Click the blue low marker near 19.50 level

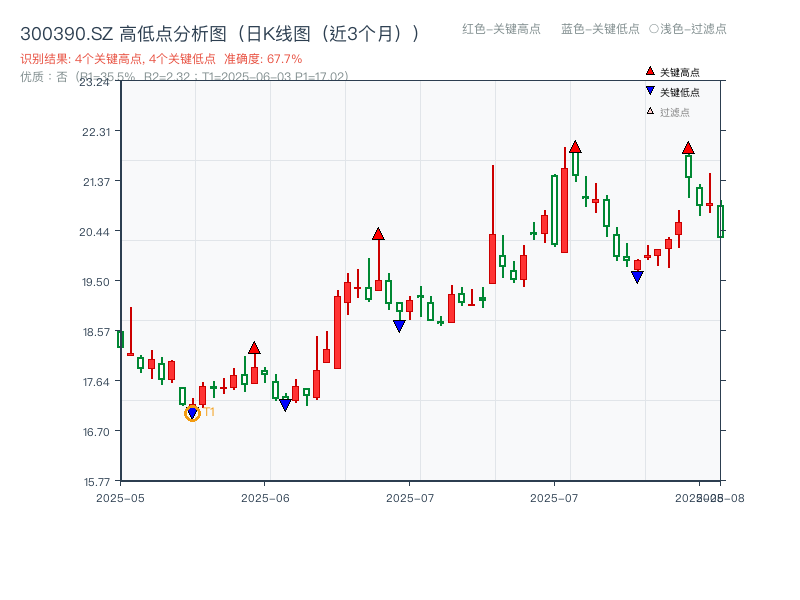click(637, 277)
